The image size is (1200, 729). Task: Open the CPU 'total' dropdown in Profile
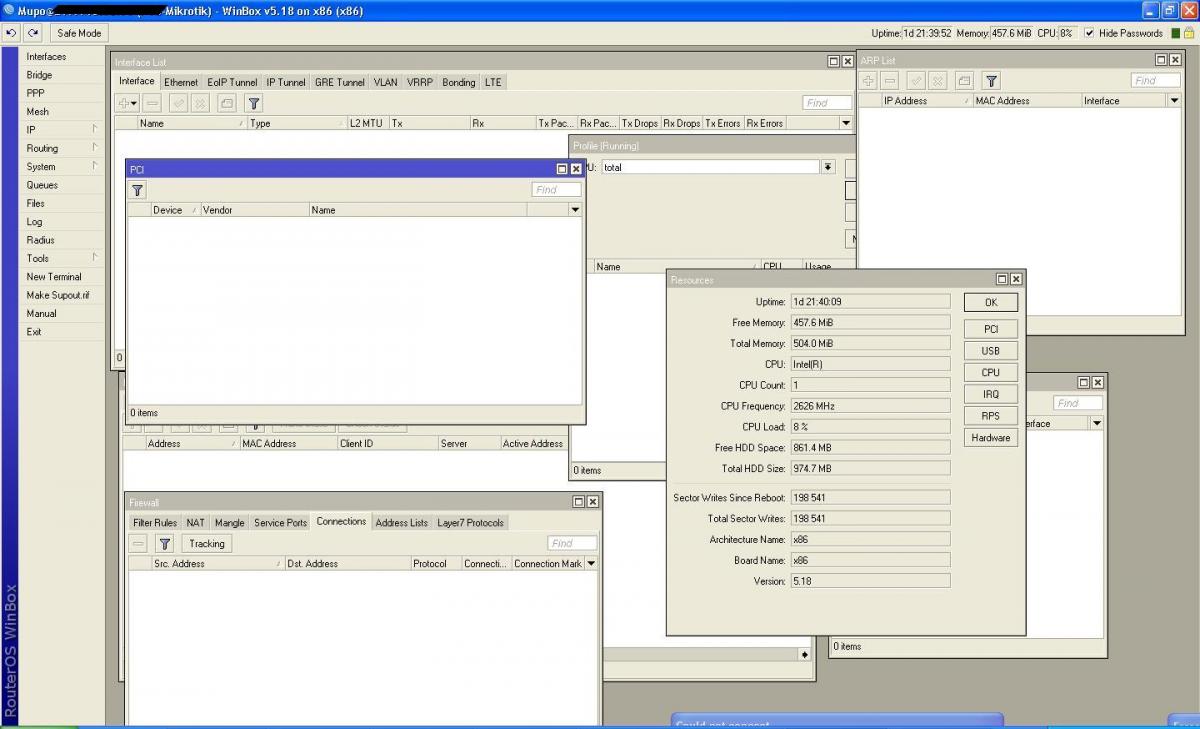pos(828,167)
